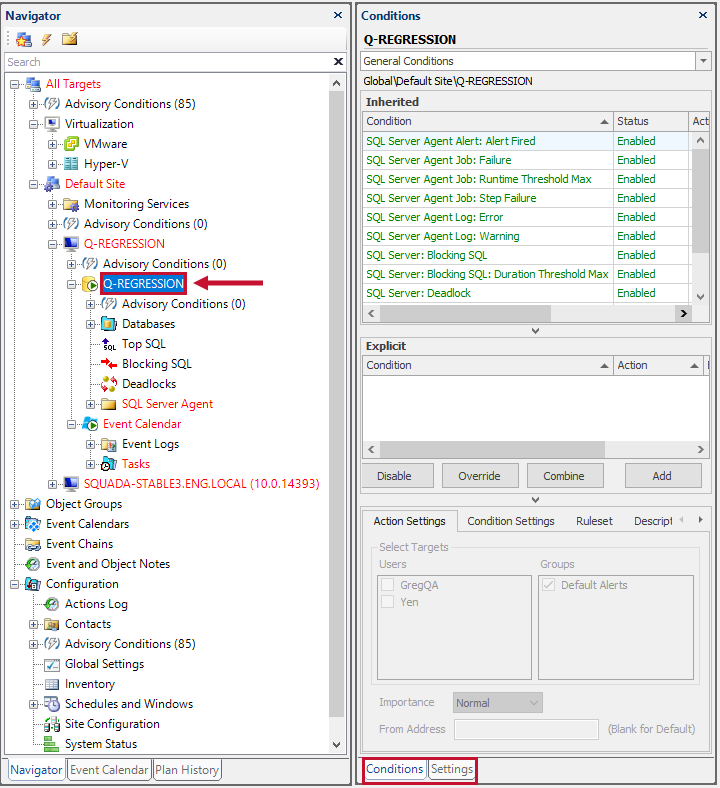
Task: Click the Blocking SQL icon
Action: click(x=109, y=364)
